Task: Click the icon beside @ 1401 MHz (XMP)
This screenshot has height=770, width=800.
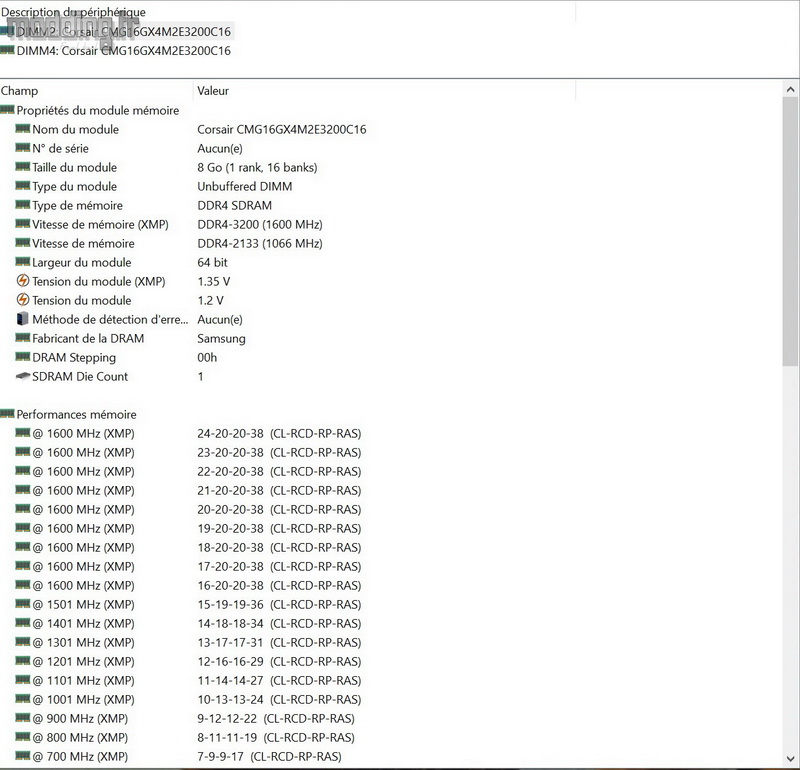Action: click(x=22, y=623)
